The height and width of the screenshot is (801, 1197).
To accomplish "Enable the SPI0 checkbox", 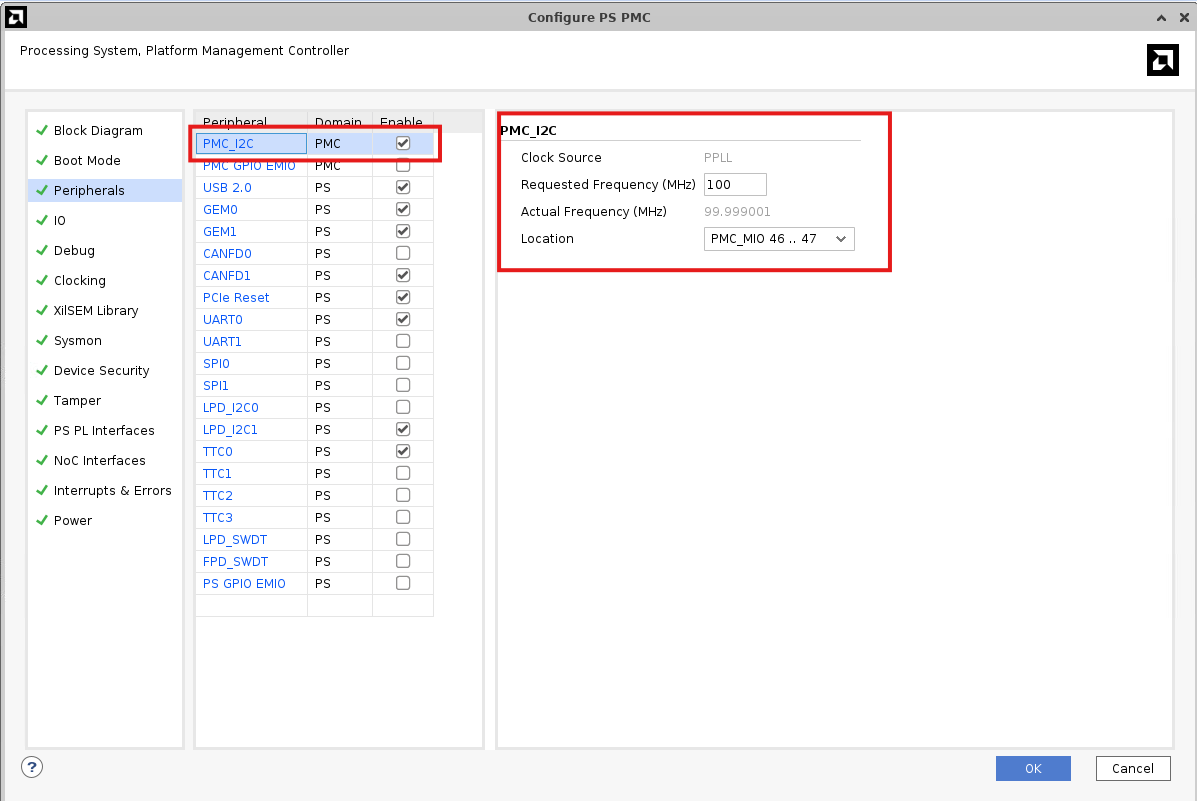I will point(403,363).
